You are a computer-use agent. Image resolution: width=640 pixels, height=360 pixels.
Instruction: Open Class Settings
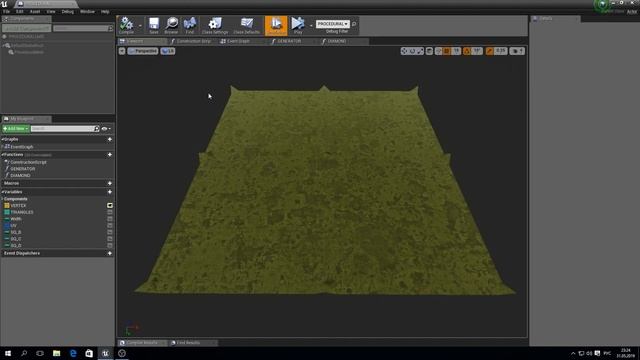[x=215, y=25]
